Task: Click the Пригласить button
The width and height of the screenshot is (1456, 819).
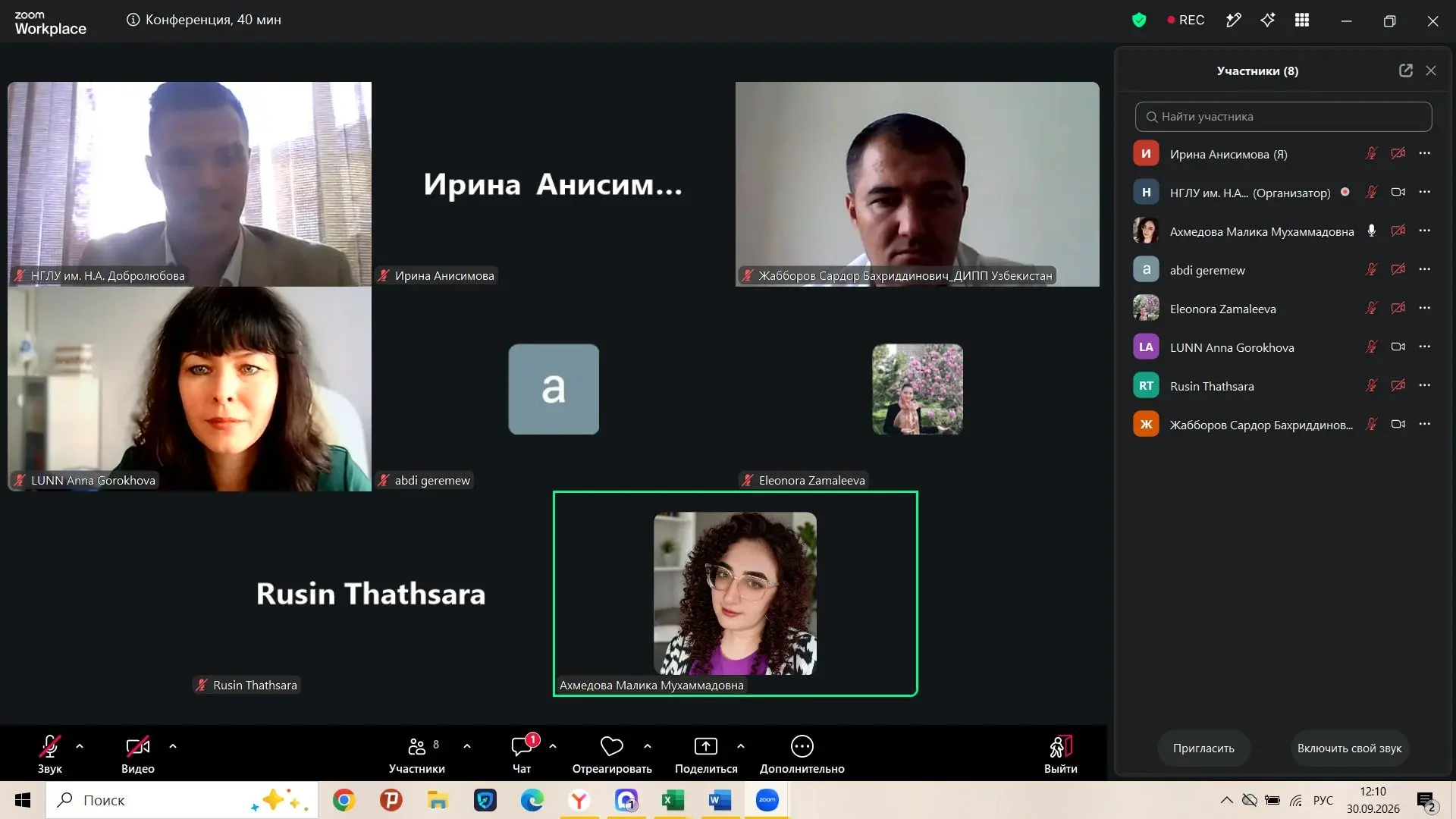Action: [1203, 748]
